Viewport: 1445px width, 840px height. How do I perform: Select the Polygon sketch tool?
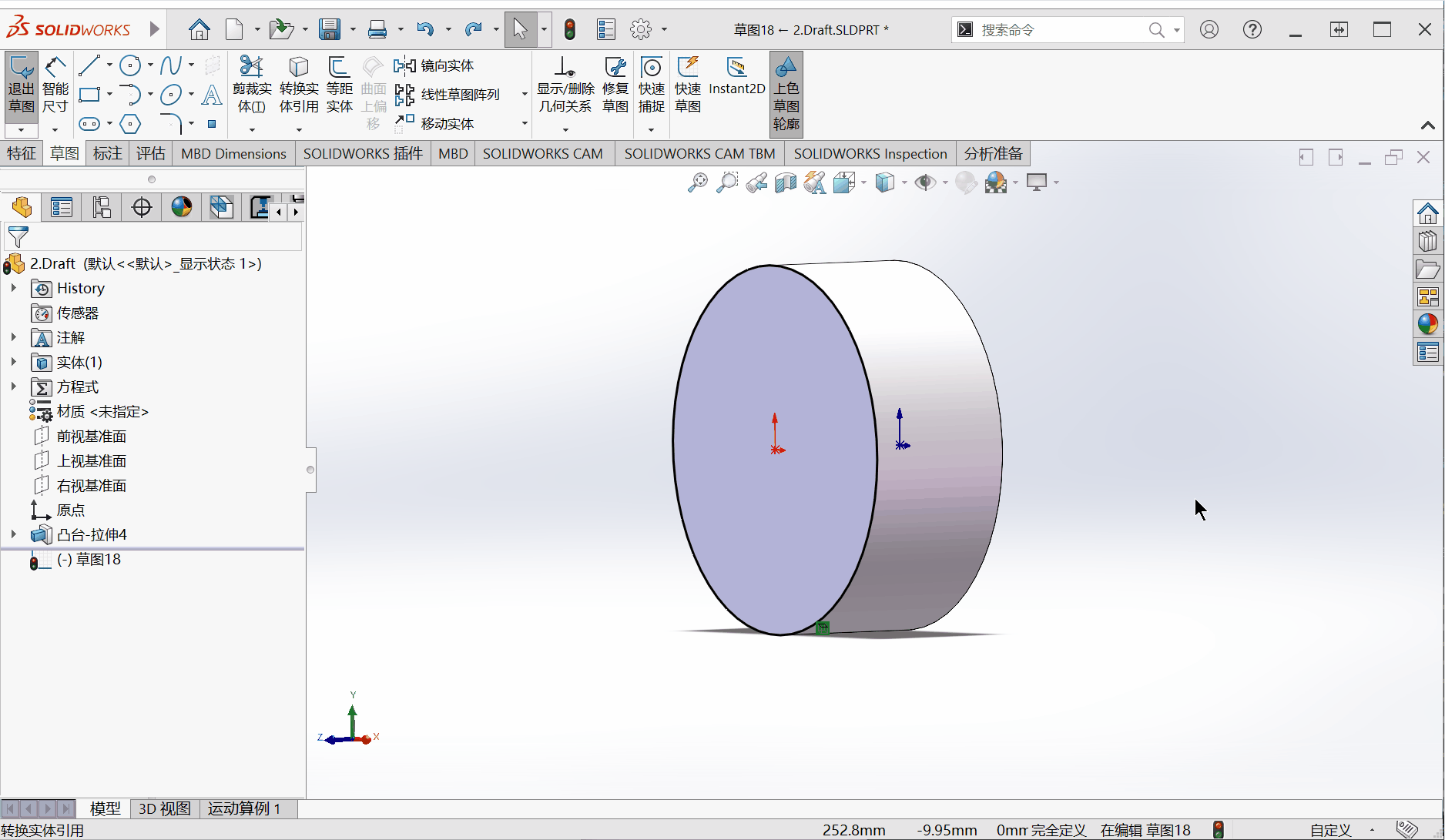tap(130, 124)
